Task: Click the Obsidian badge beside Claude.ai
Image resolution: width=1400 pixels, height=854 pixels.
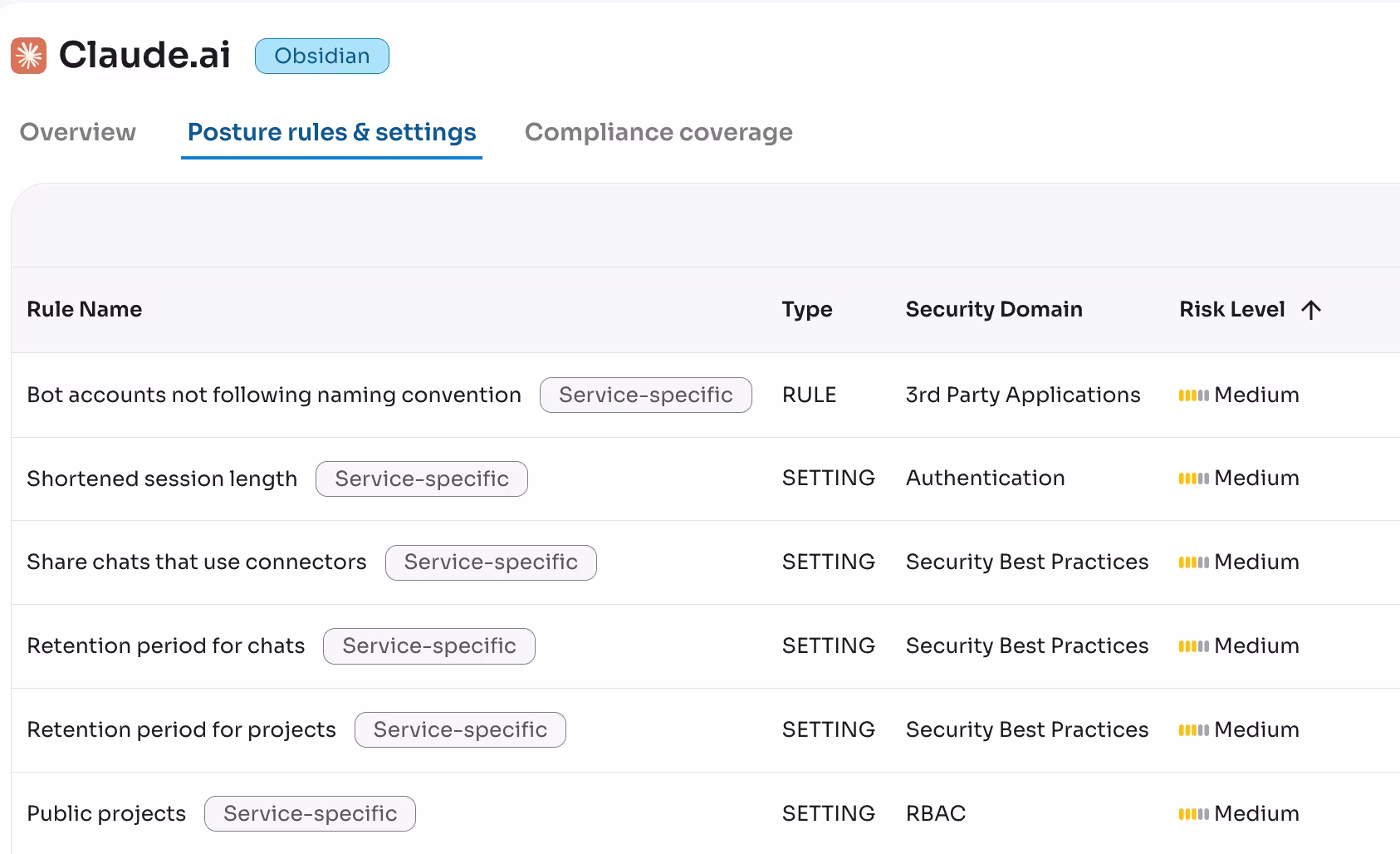Action: (322, 56)
